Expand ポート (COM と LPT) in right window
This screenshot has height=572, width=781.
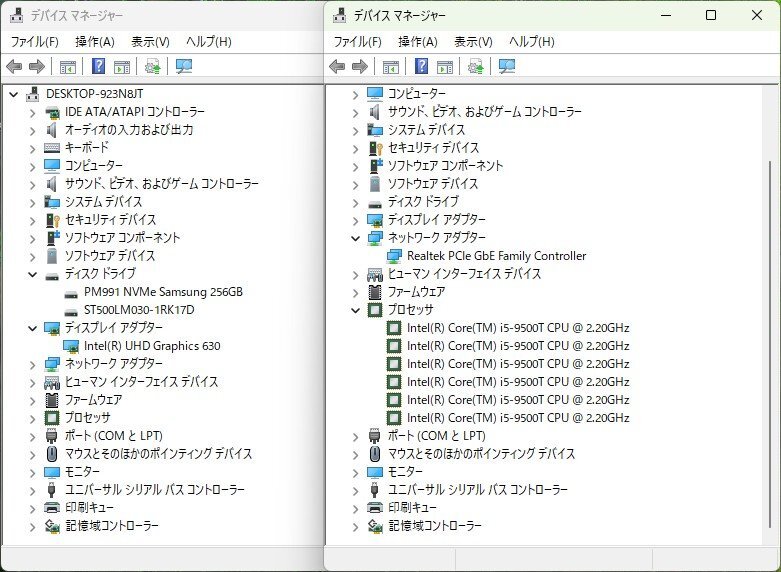coord(356,437)
